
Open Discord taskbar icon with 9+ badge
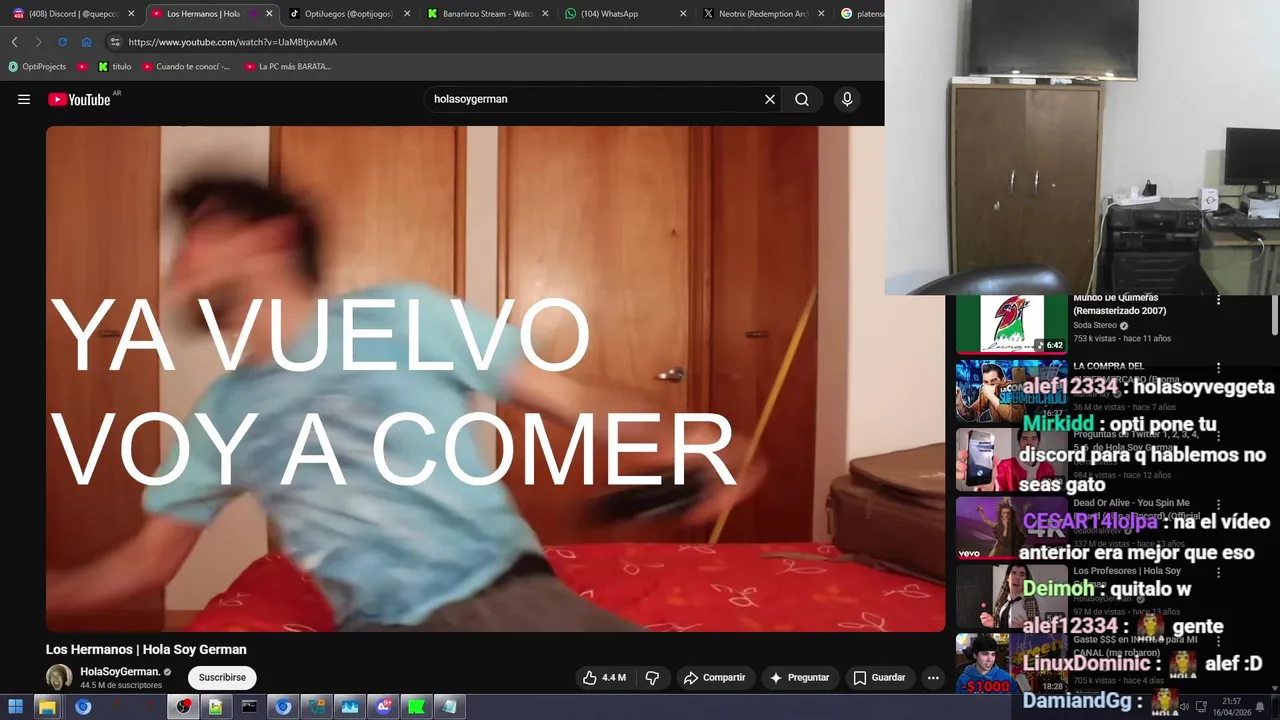(x=384, y=707)
